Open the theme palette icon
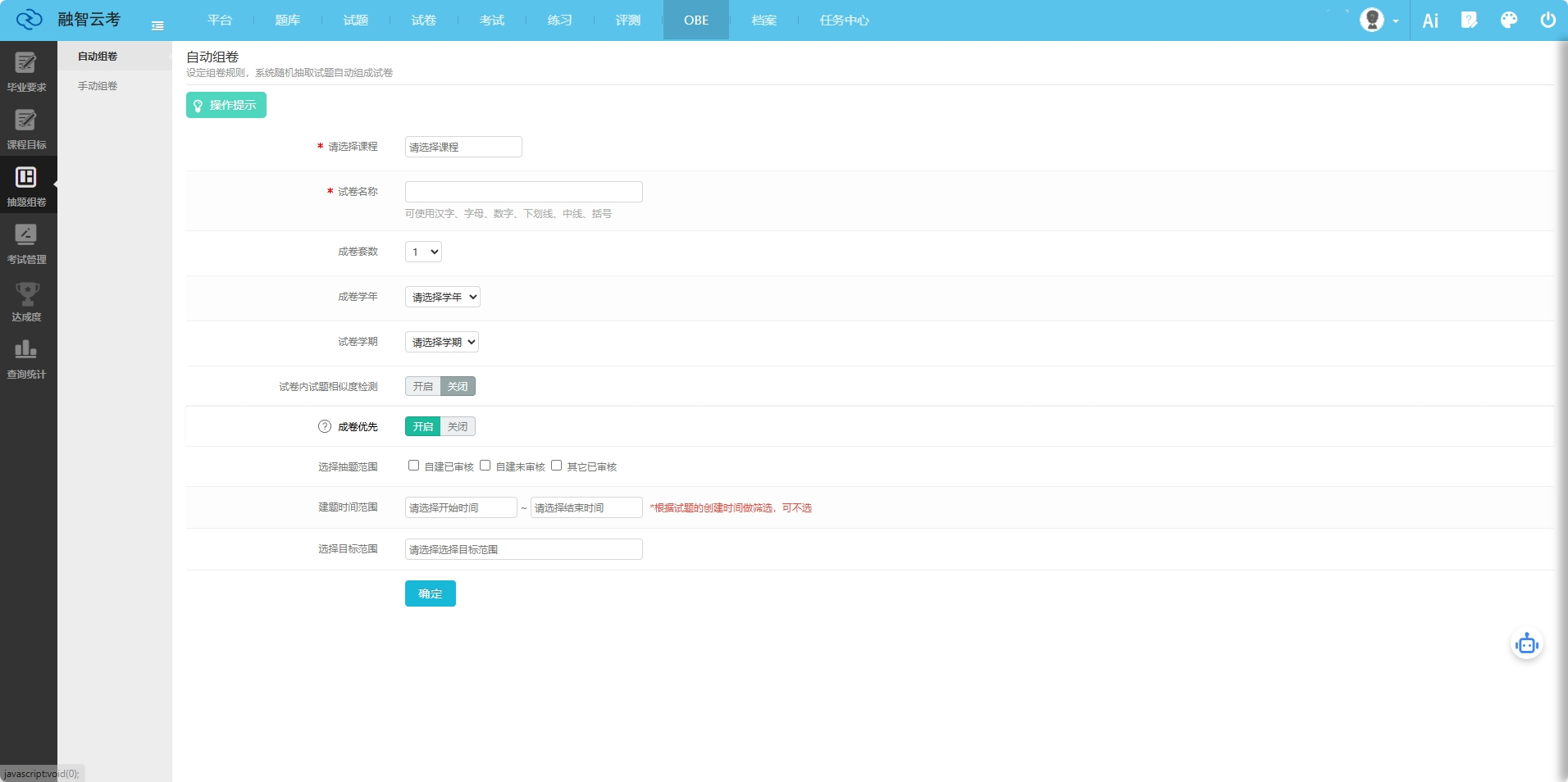Viewport: 1568px width, 782px height. [x=1509, y=20]
